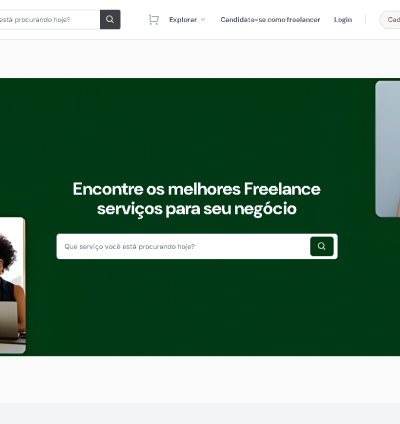The width and height of the screenshot is (400, 424).
Task: Open the shopping cart icon
Action: [153, 20]
